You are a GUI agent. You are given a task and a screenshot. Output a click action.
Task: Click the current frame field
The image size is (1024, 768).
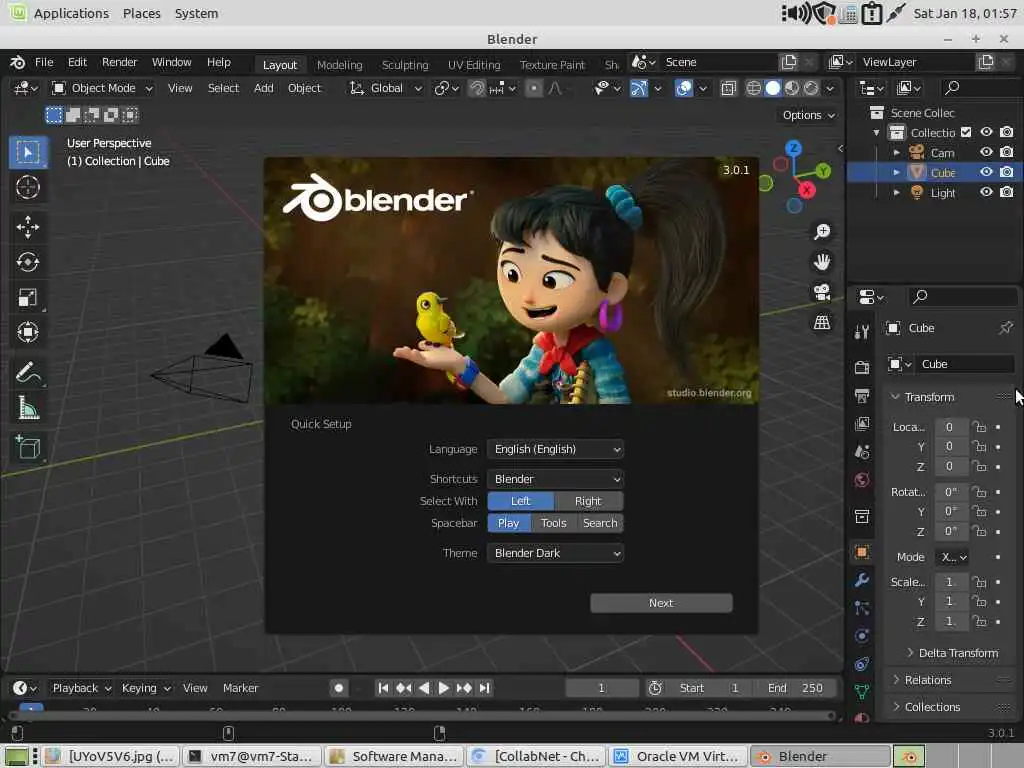point(601,688)
